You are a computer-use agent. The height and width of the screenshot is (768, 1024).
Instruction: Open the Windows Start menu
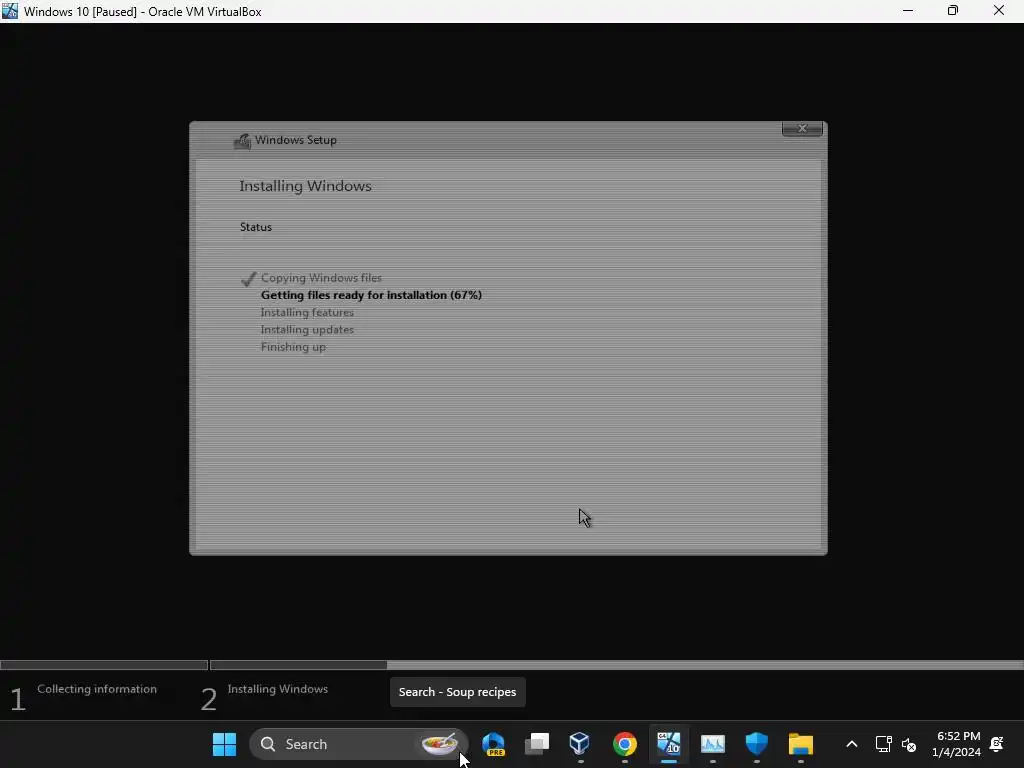point(224,744)
